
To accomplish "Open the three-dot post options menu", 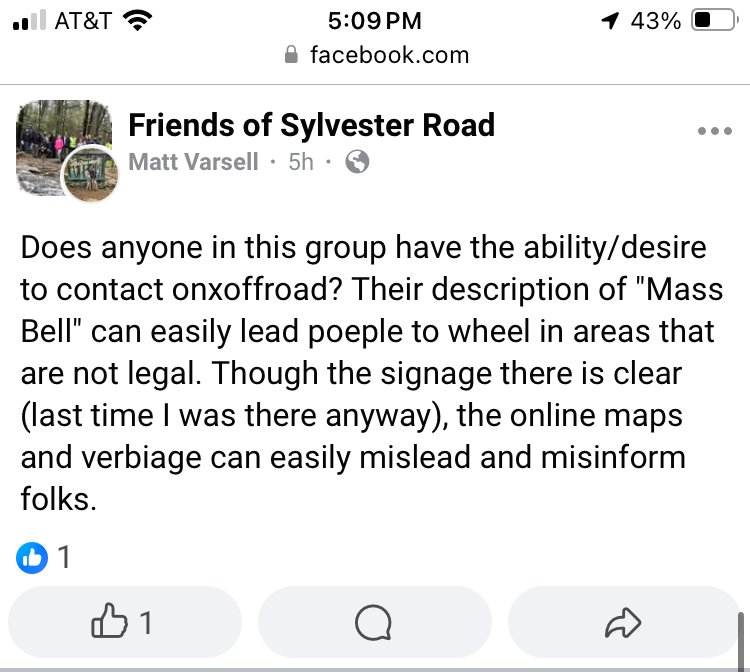I will point(715,131).
